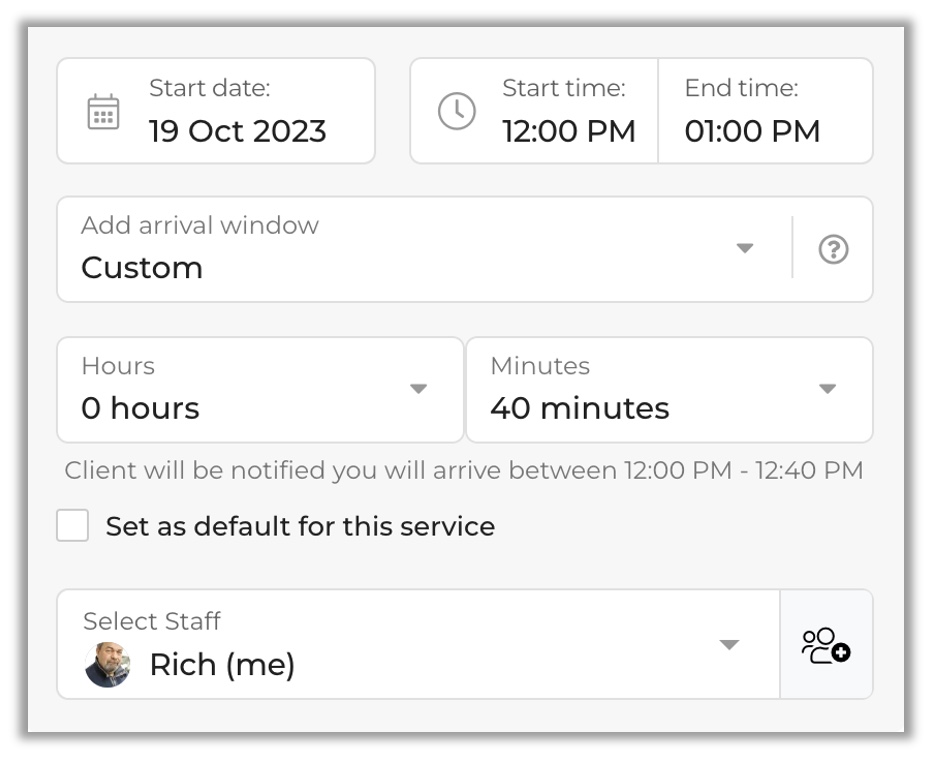The image size is (936, 758).
Task: Click the clock icon beside Start time
Action: click(x=457, y=111)
